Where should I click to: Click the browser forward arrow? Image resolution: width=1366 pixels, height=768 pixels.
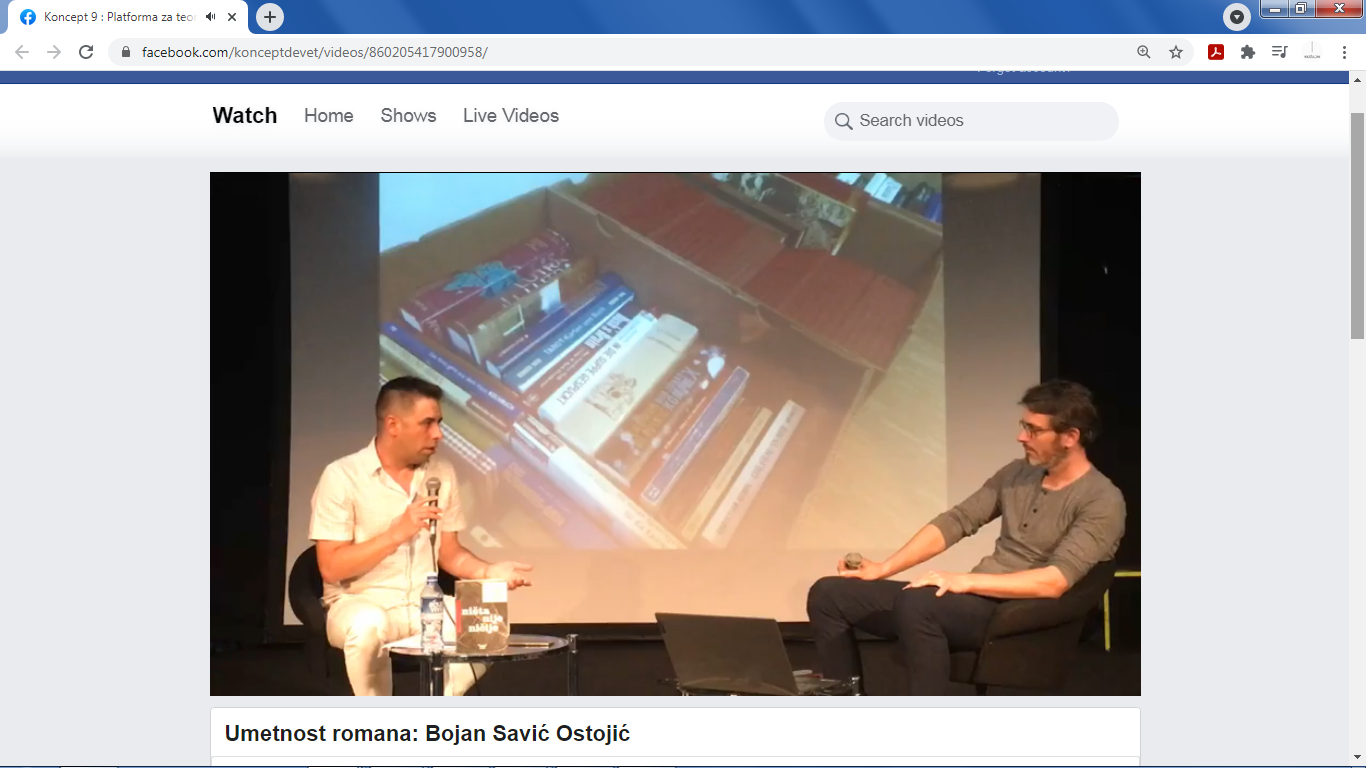tap(54, 52)
